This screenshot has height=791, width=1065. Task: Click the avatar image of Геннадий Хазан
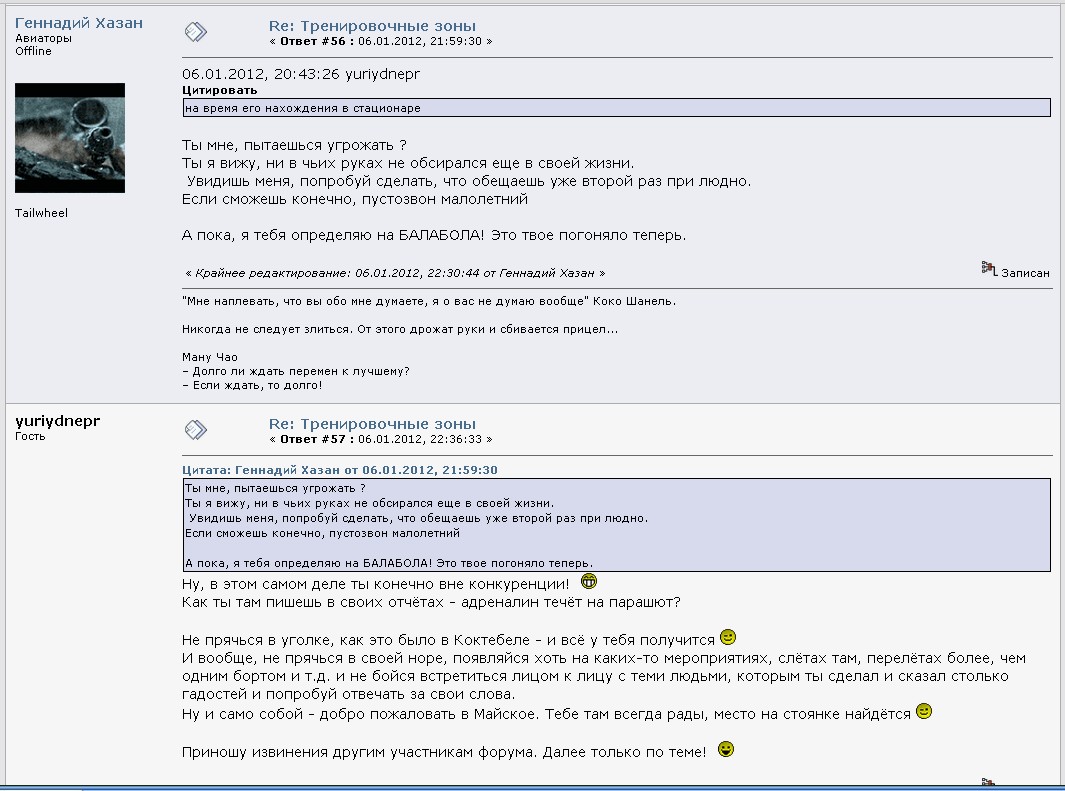pyautogui.click(x=70, y=138)
